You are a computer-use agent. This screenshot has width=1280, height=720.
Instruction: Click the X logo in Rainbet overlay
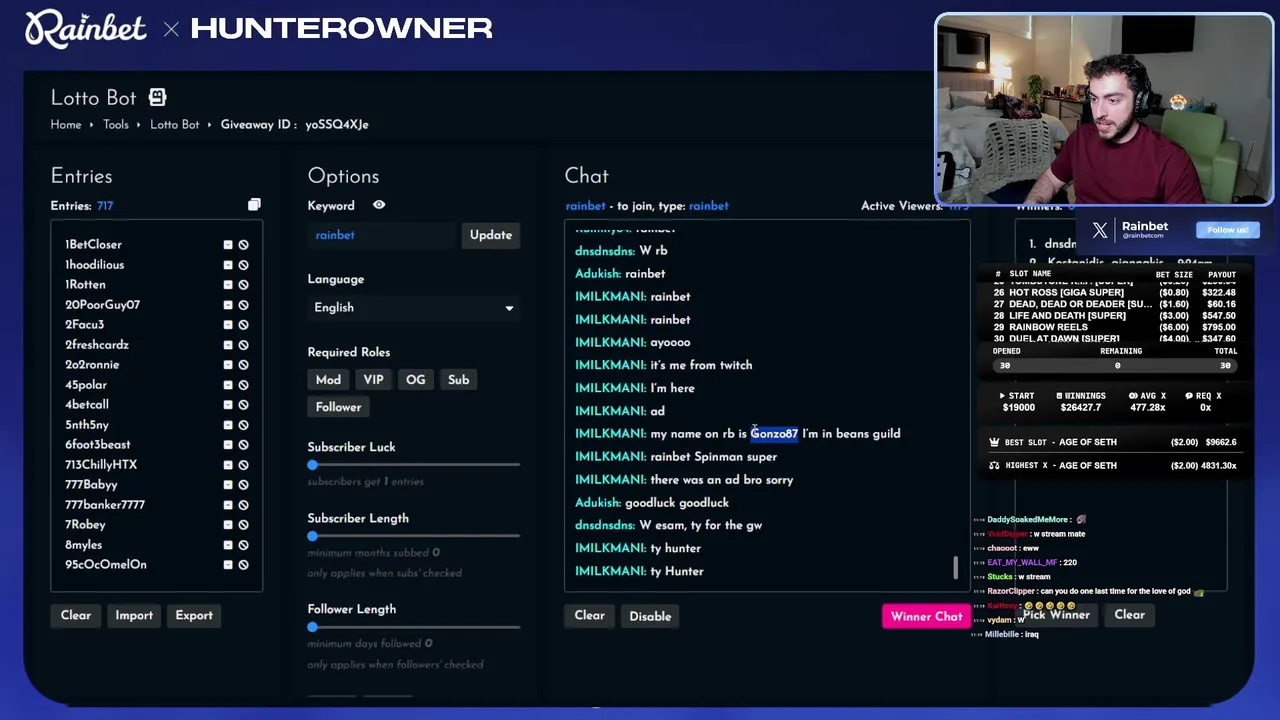[1100, 230]
